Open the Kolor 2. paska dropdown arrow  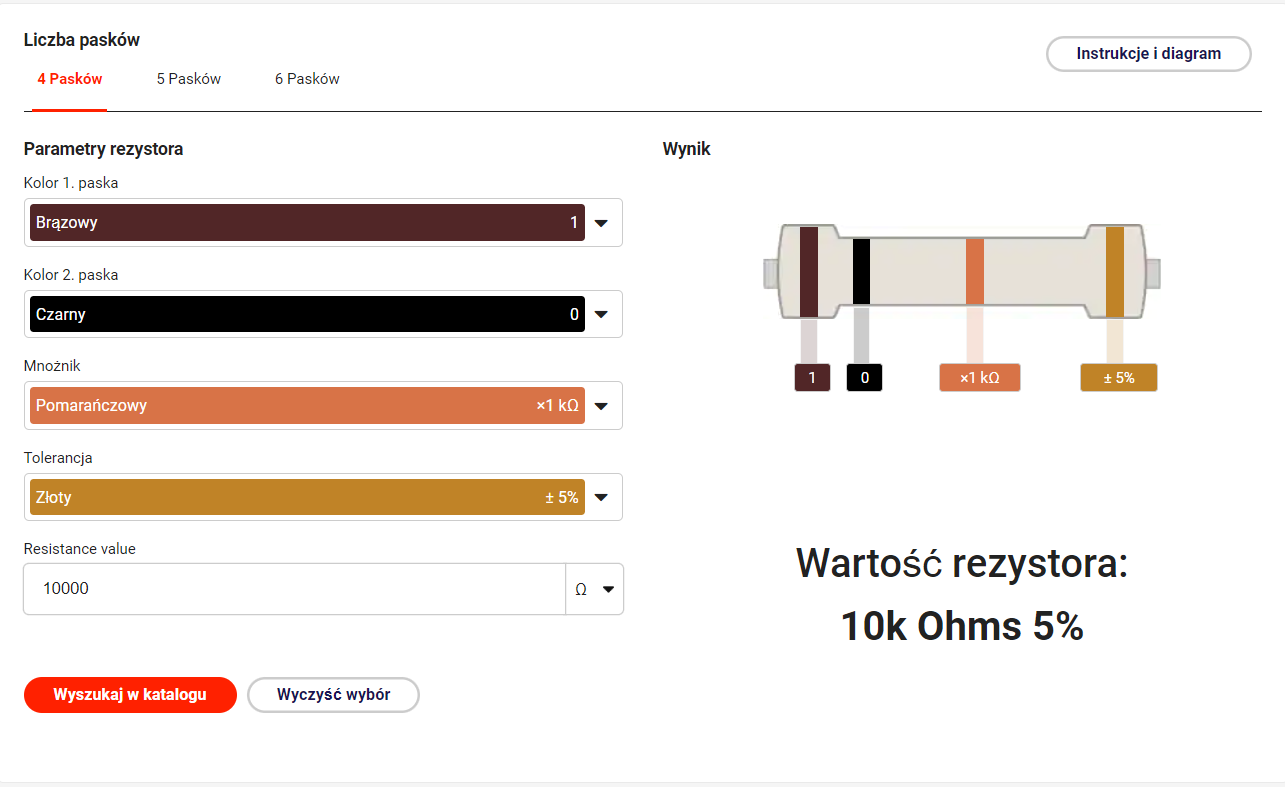pyautogui.click(x=601, y=314)
